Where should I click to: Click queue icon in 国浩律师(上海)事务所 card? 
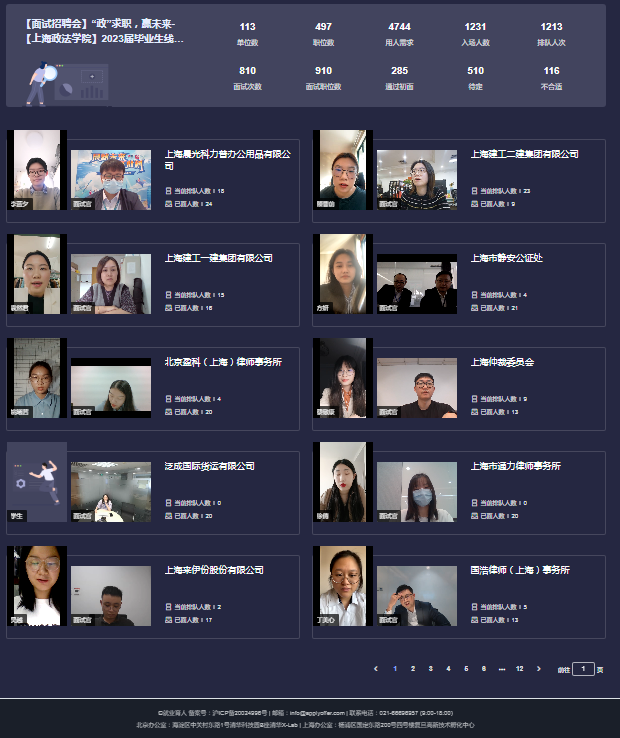(x=474, y=606)
